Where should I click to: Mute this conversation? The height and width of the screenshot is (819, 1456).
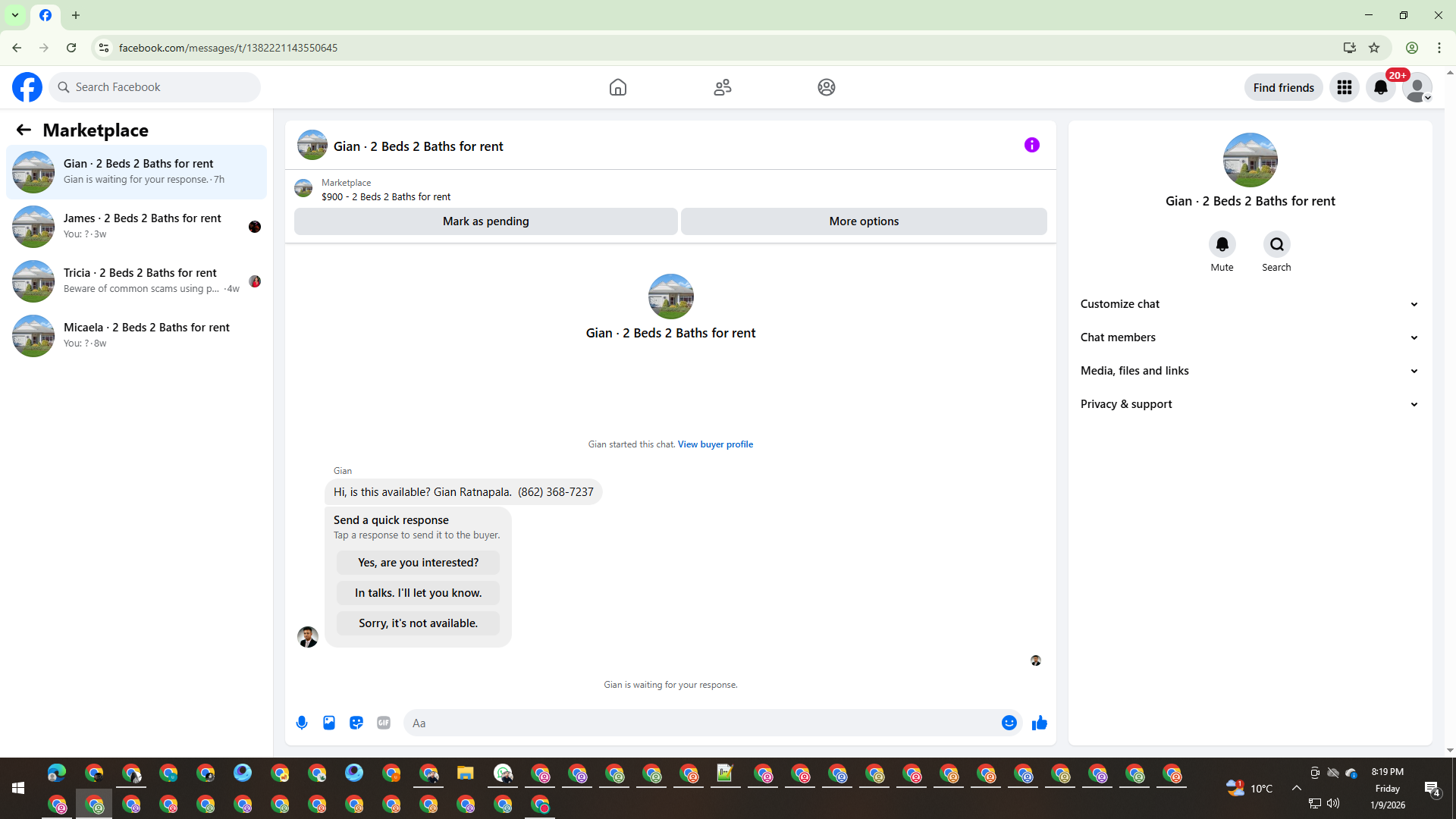1222,245
